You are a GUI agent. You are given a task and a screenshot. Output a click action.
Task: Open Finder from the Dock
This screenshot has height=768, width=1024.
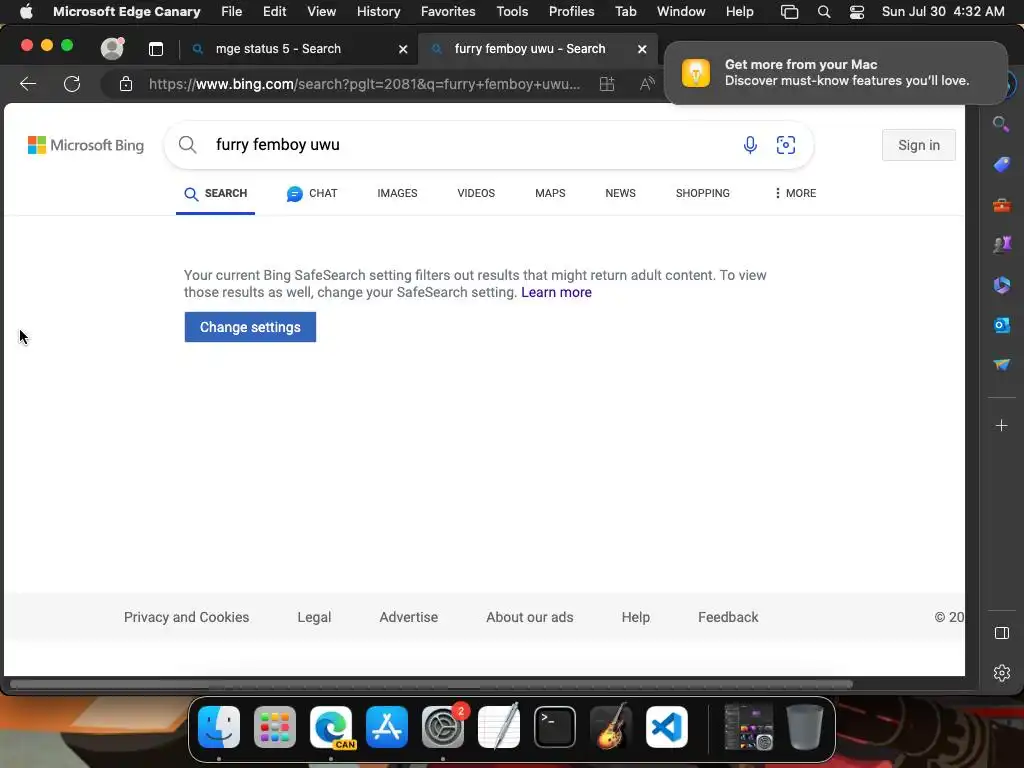(x=219, y=727)
